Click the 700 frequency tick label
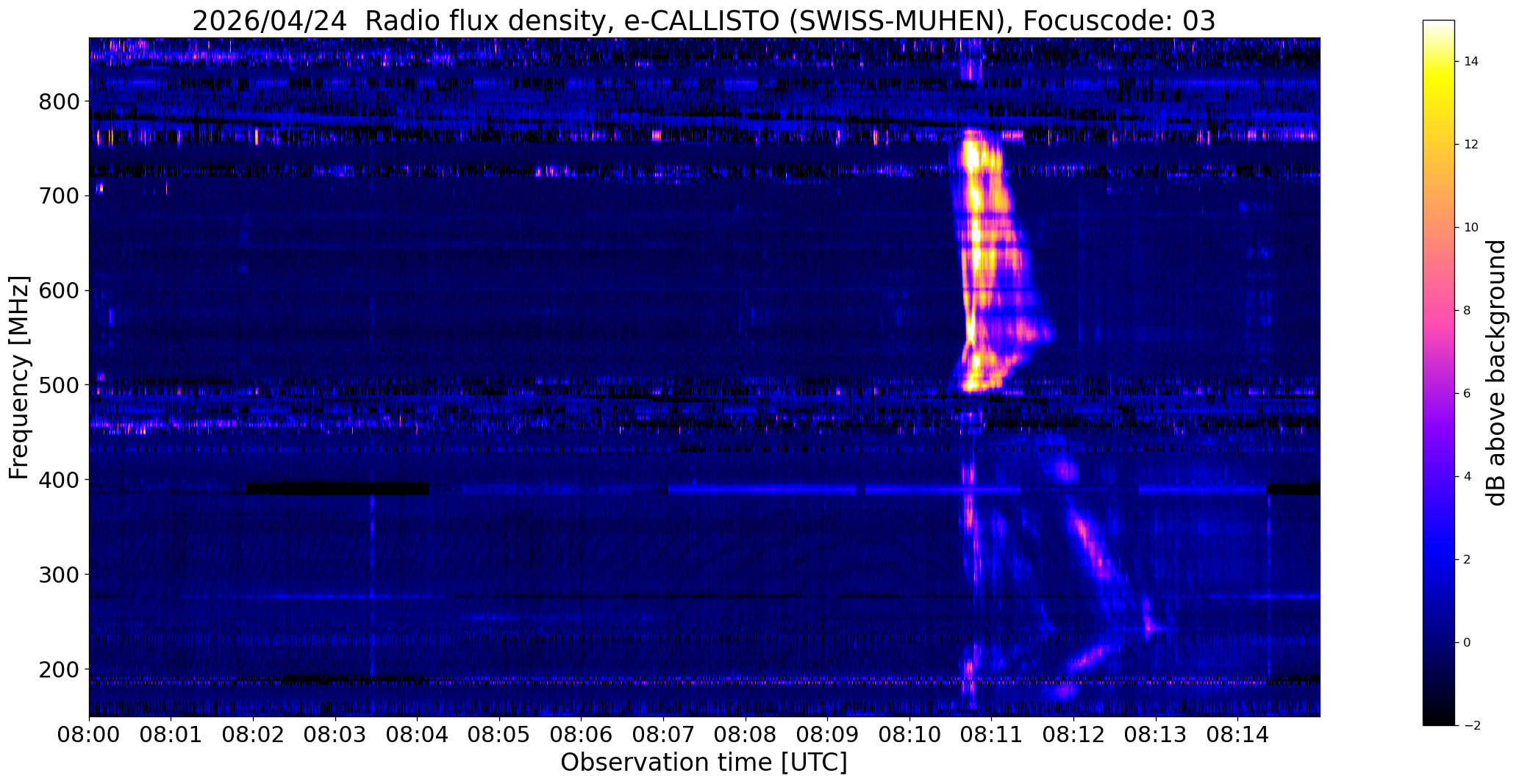The height and width of the screenshot is (784, 1519). coord(59,195)
